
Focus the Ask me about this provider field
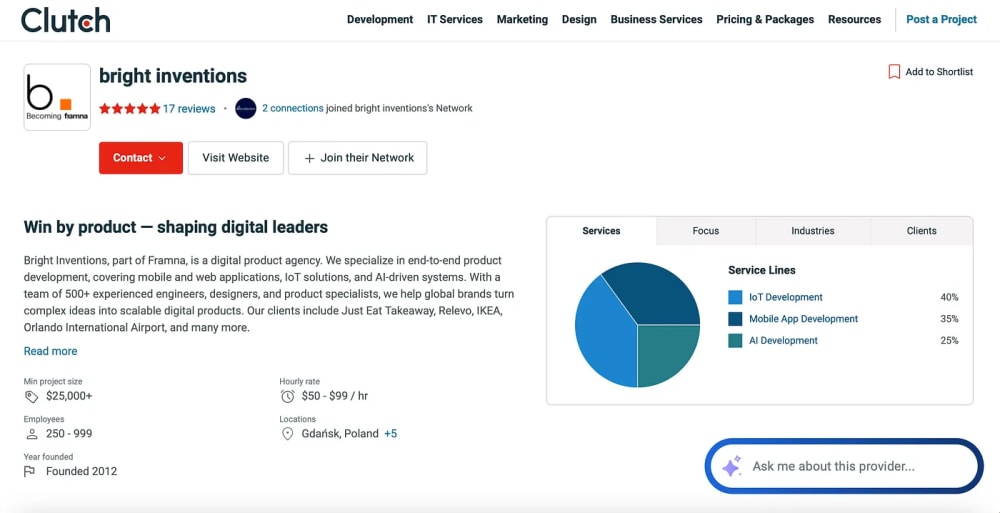tap(844, 466)
